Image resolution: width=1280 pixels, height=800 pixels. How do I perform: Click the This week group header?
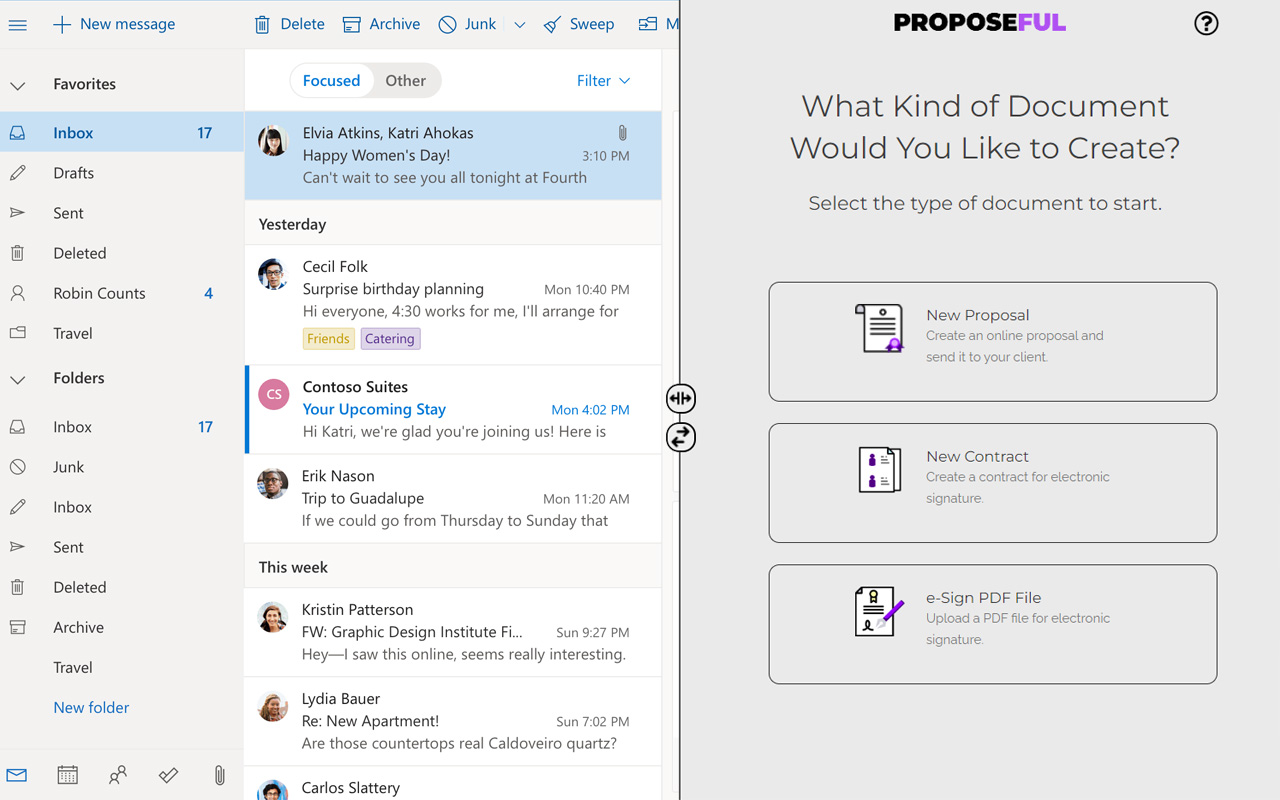pyautogui.click(x=453, y=567)
